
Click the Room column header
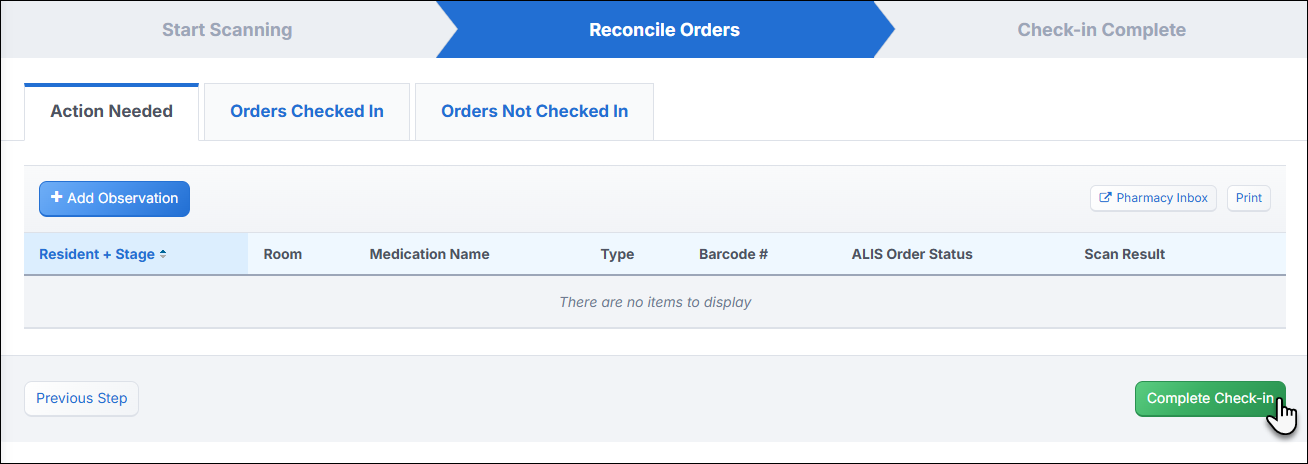coord(283,254)
